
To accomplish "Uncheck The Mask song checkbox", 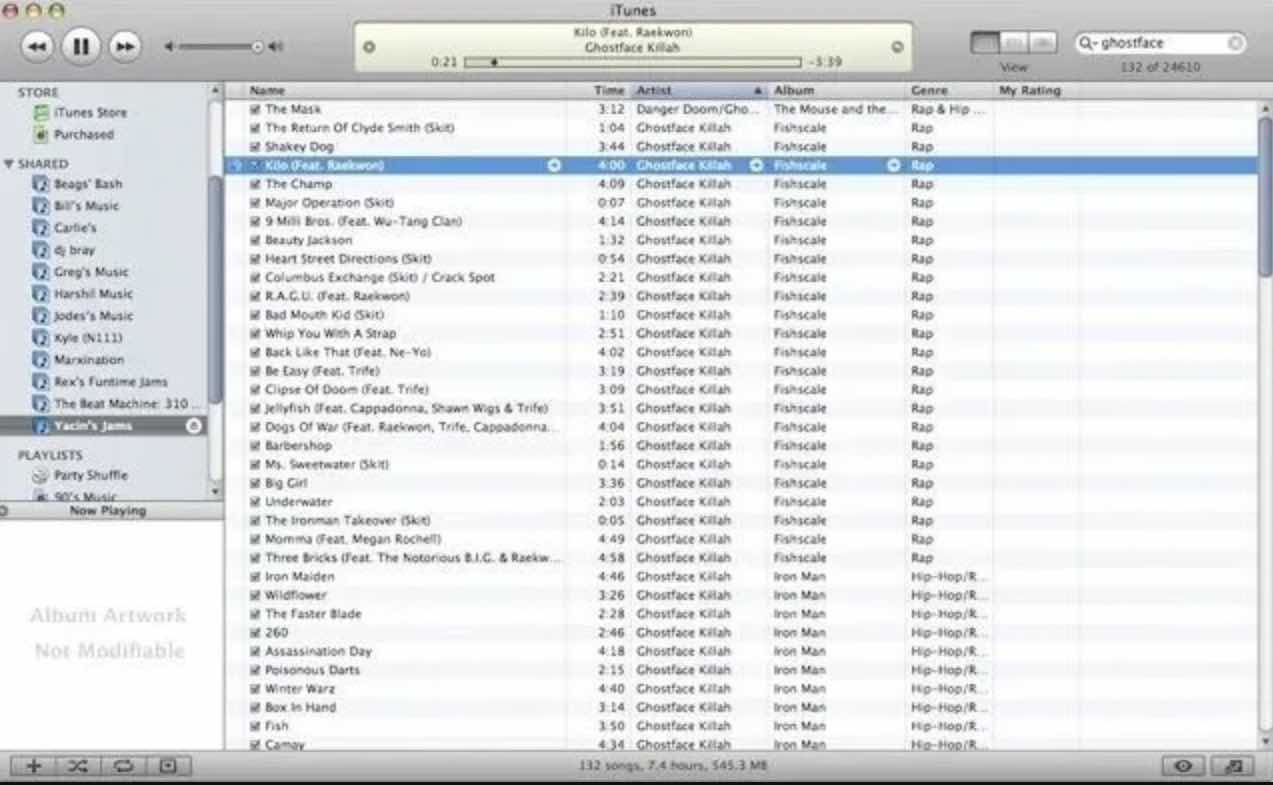I will point(256,110).
